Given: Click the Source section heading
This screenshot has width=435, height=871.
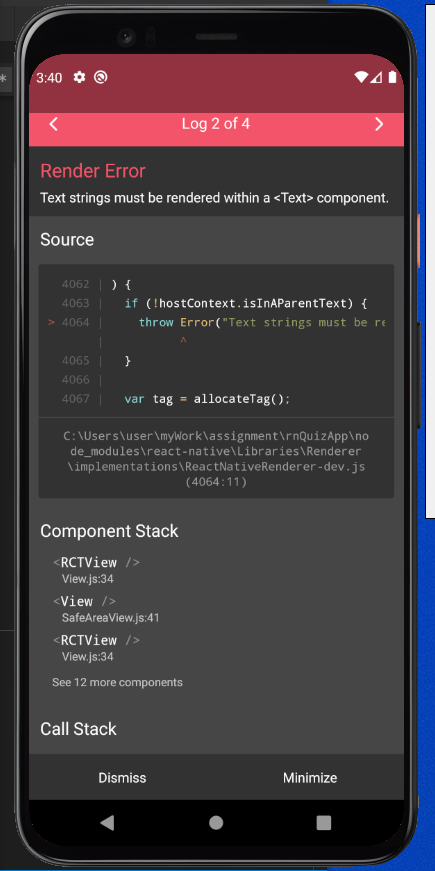Looking at the screenshot, I should [x=67, y=240].
